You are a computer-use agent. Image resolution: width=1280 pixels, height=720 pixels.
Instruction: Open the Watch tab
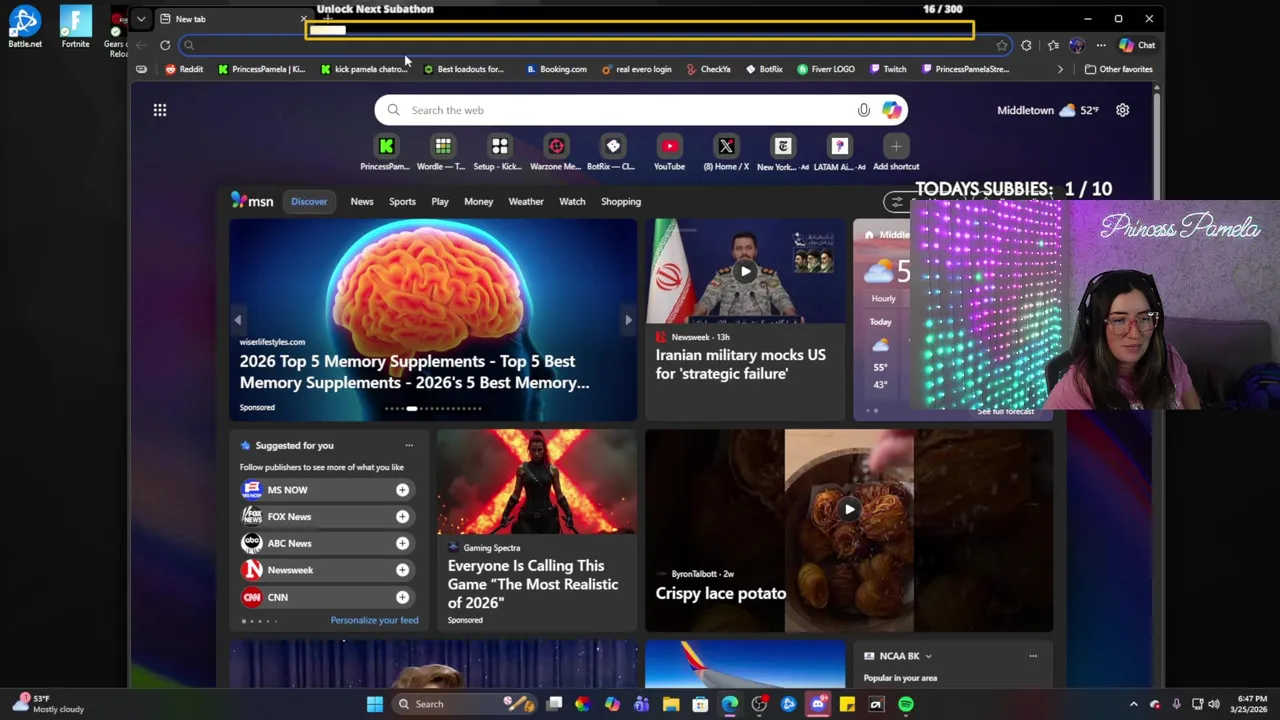(572, 202)
